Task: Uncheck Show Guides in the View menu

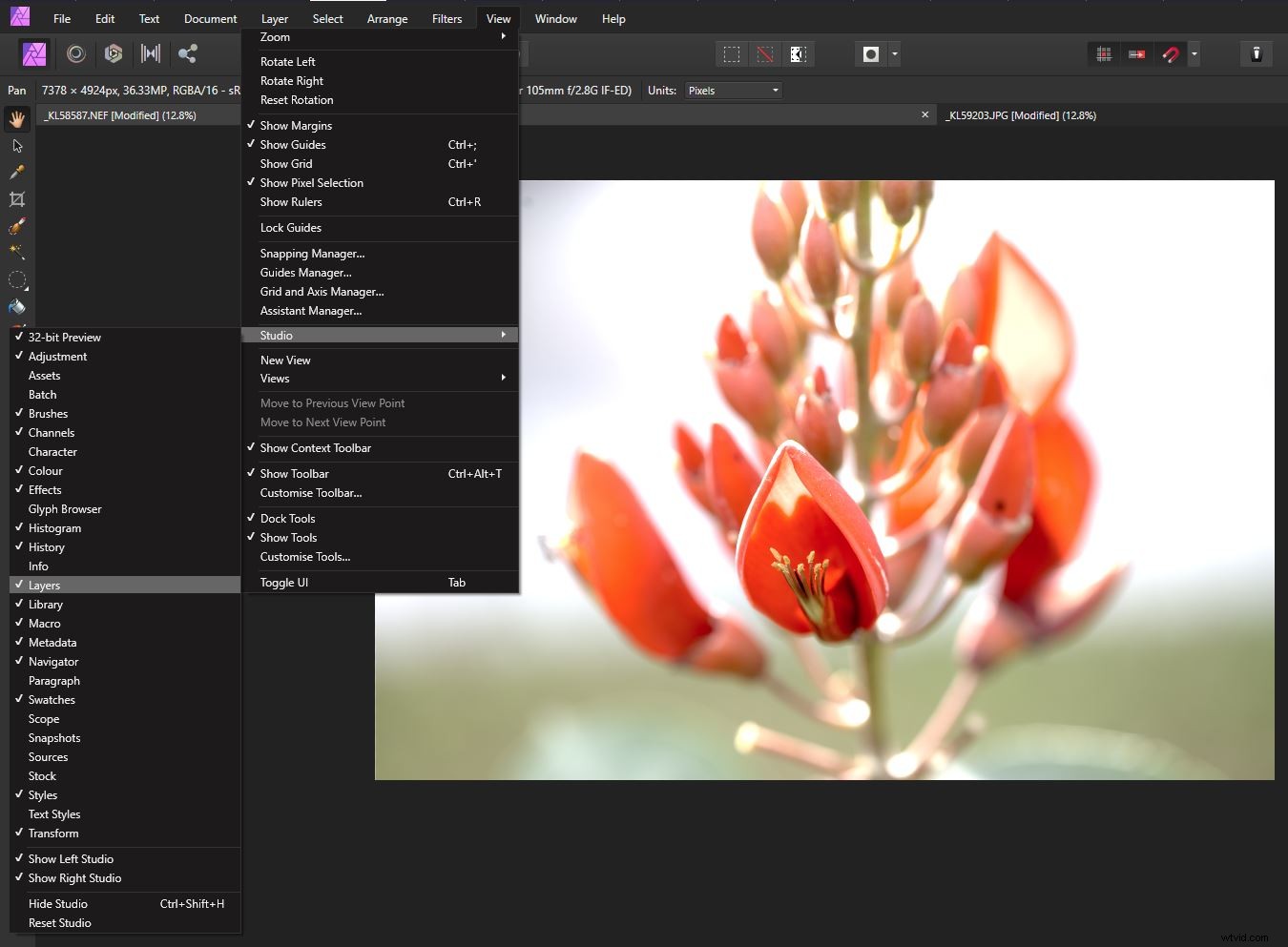Action: pyautogui.click(x=293, y=144)
